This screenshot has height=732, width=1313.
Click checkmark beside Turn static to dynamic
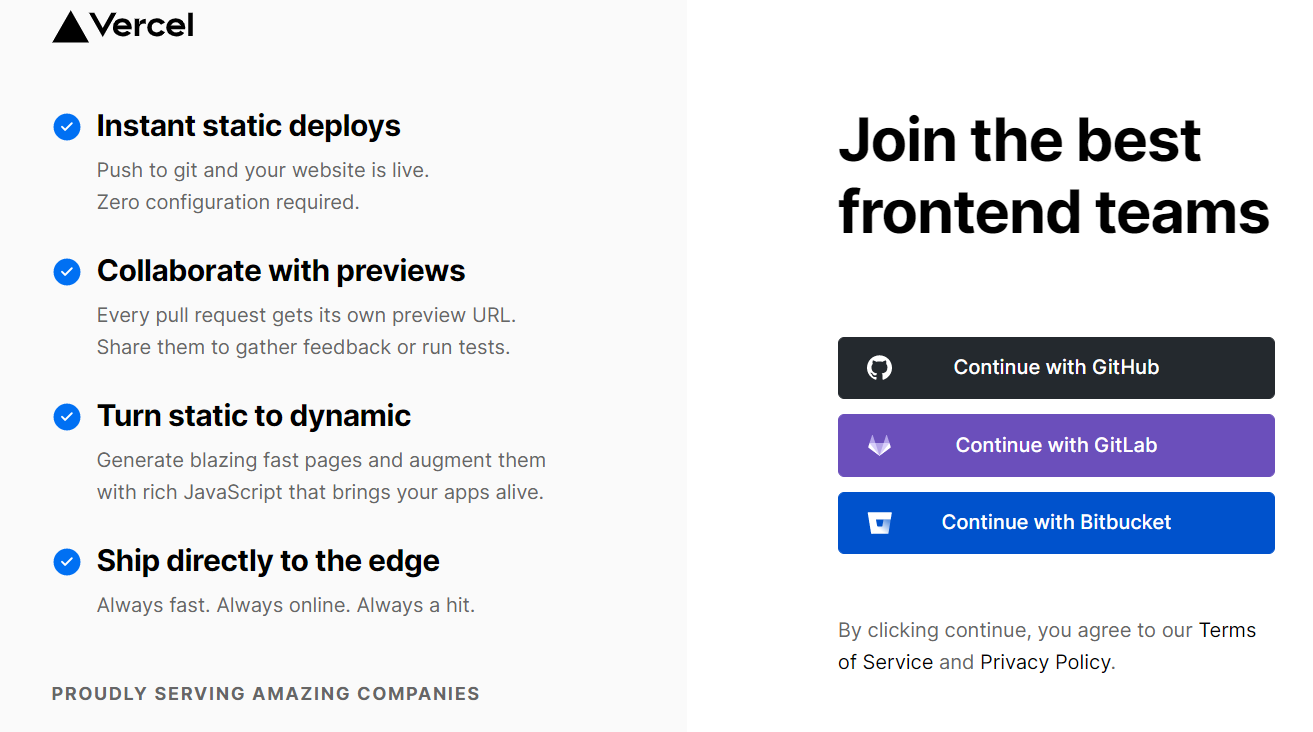[x=67, y=417]
